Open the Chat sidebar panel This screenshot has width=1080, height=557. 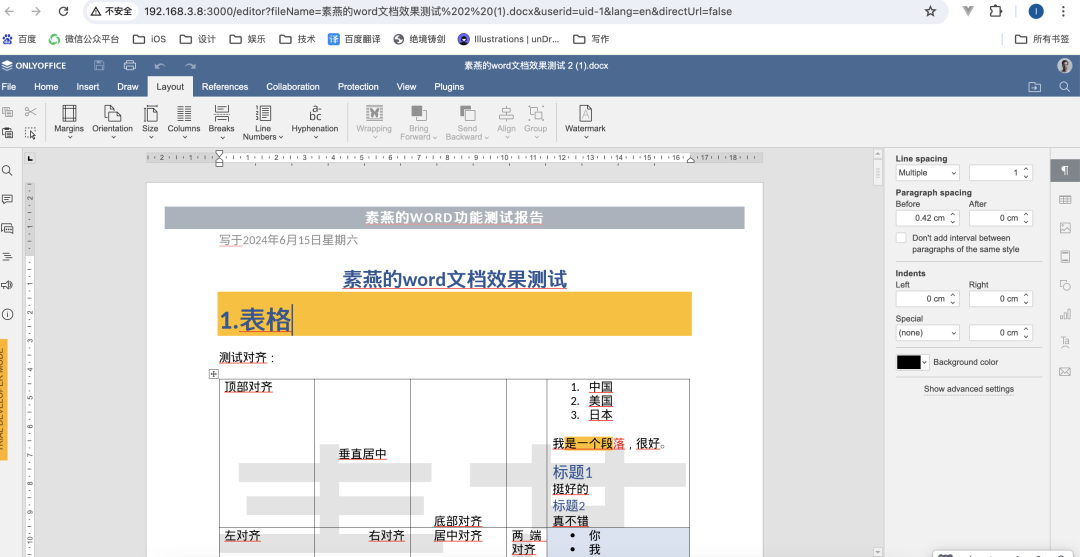[x=8, y=228]
